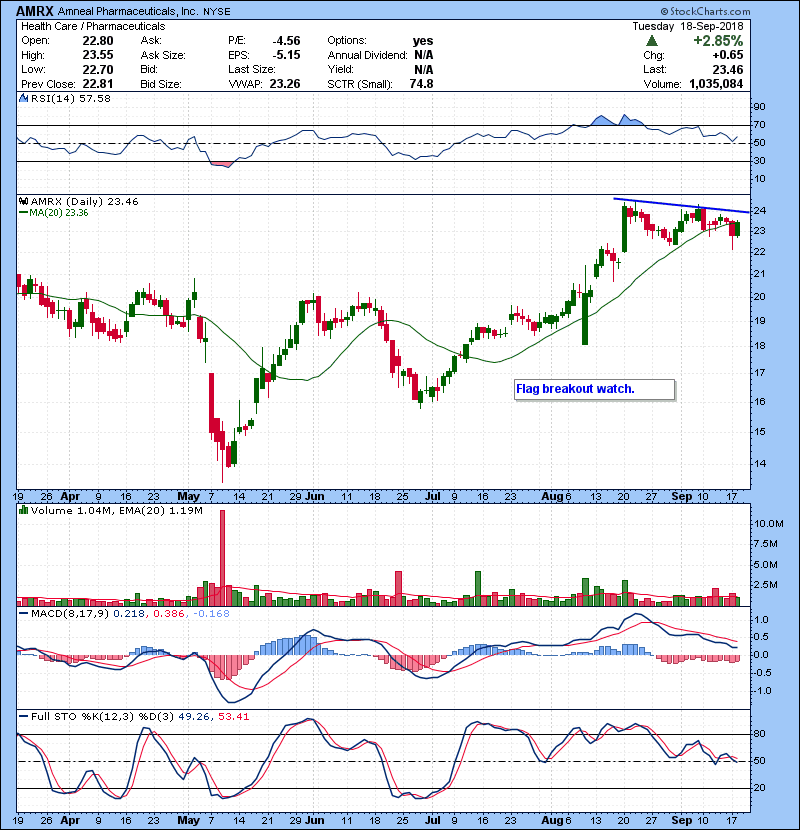This screenshot has width=800, height=830.
Task: Click the tallest red volume bar in May
Action: click(222, 558)
